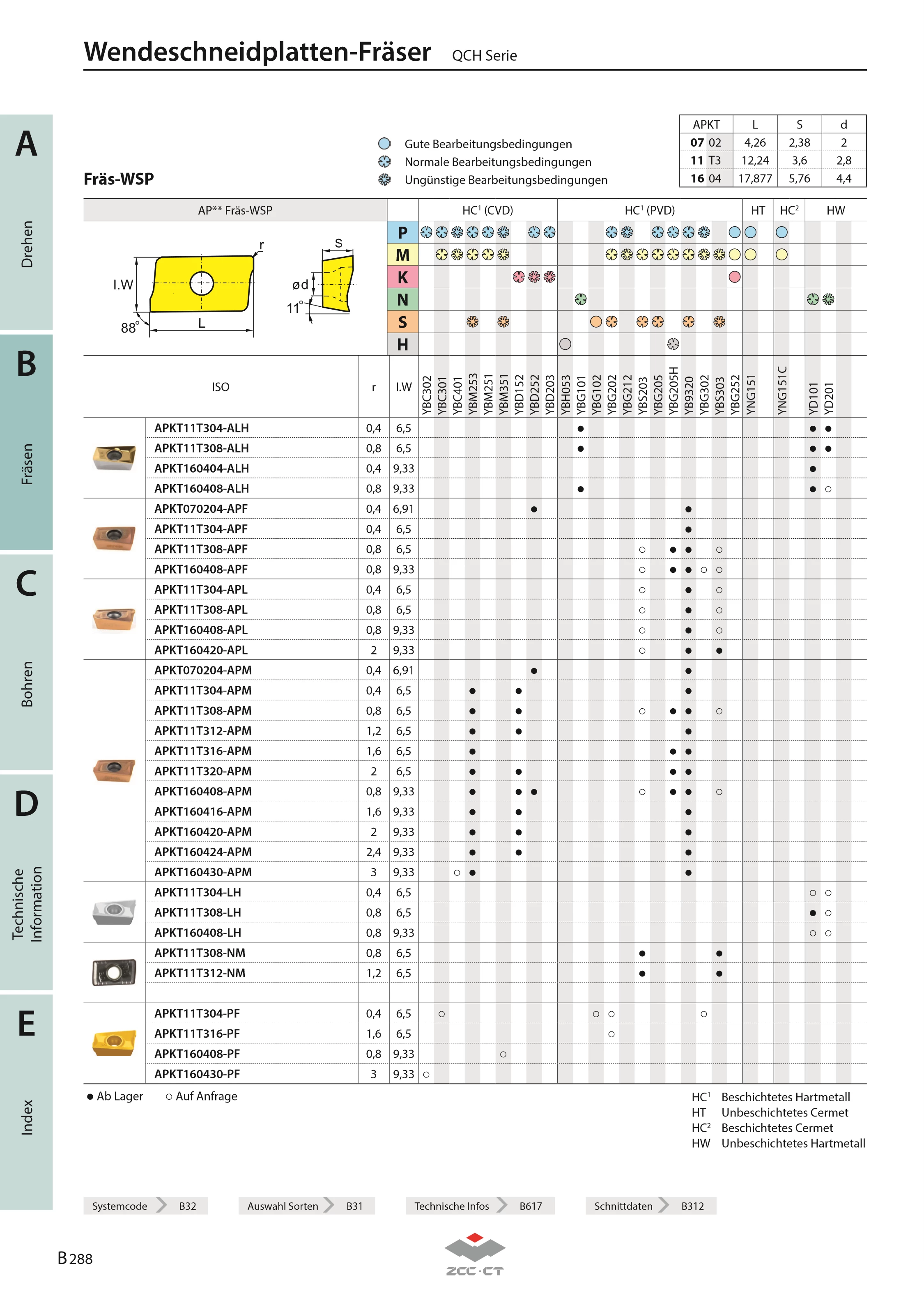Click the gray circle in the H row

coord(565,344)
